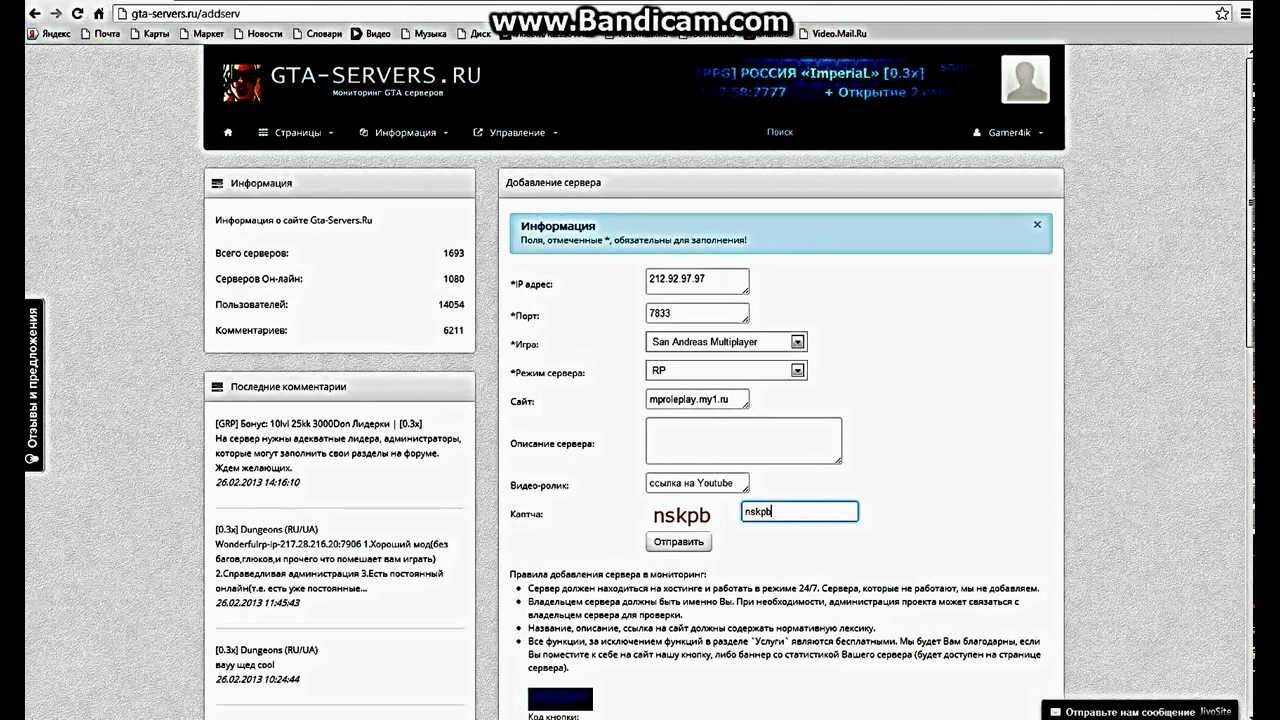This screenshot has width=1280, height=720.
Task: Reload the page with the refresh icon
Action: [77, 14]
